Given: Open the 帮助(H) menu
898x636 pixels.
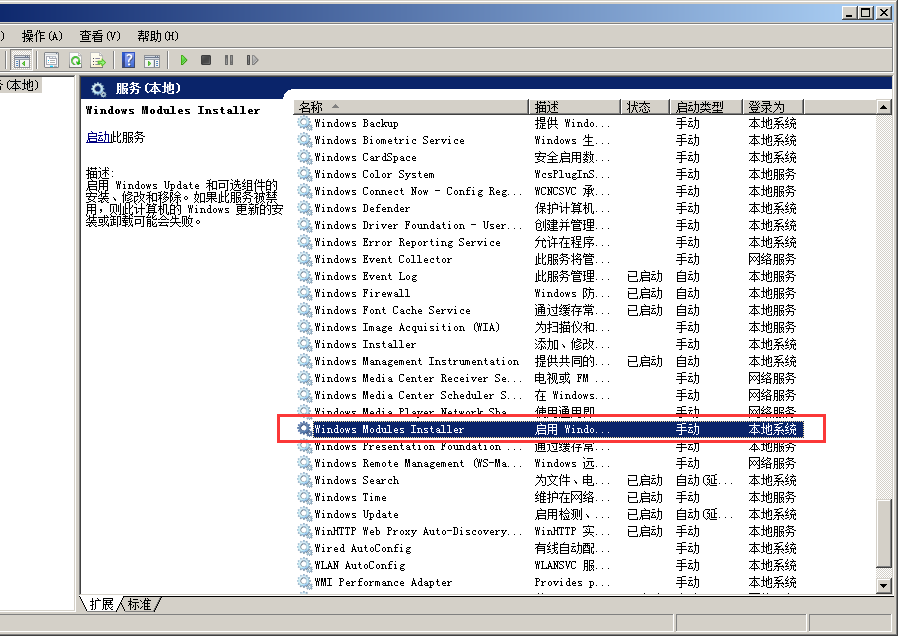Looking at the screenshot, I should click(158, 36).
